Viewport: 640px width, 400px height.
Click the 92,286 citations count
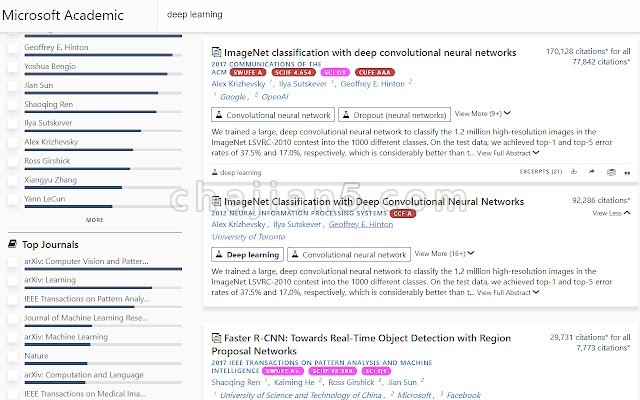click(601, 200)
